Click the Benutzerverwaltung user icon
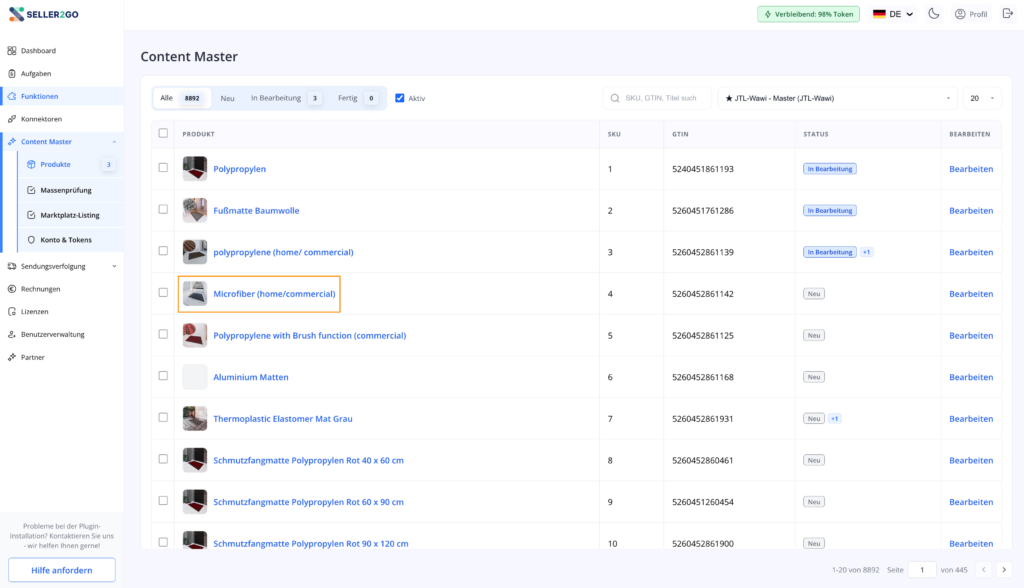Screen dimensions: 1024x588 pos(12,334)
